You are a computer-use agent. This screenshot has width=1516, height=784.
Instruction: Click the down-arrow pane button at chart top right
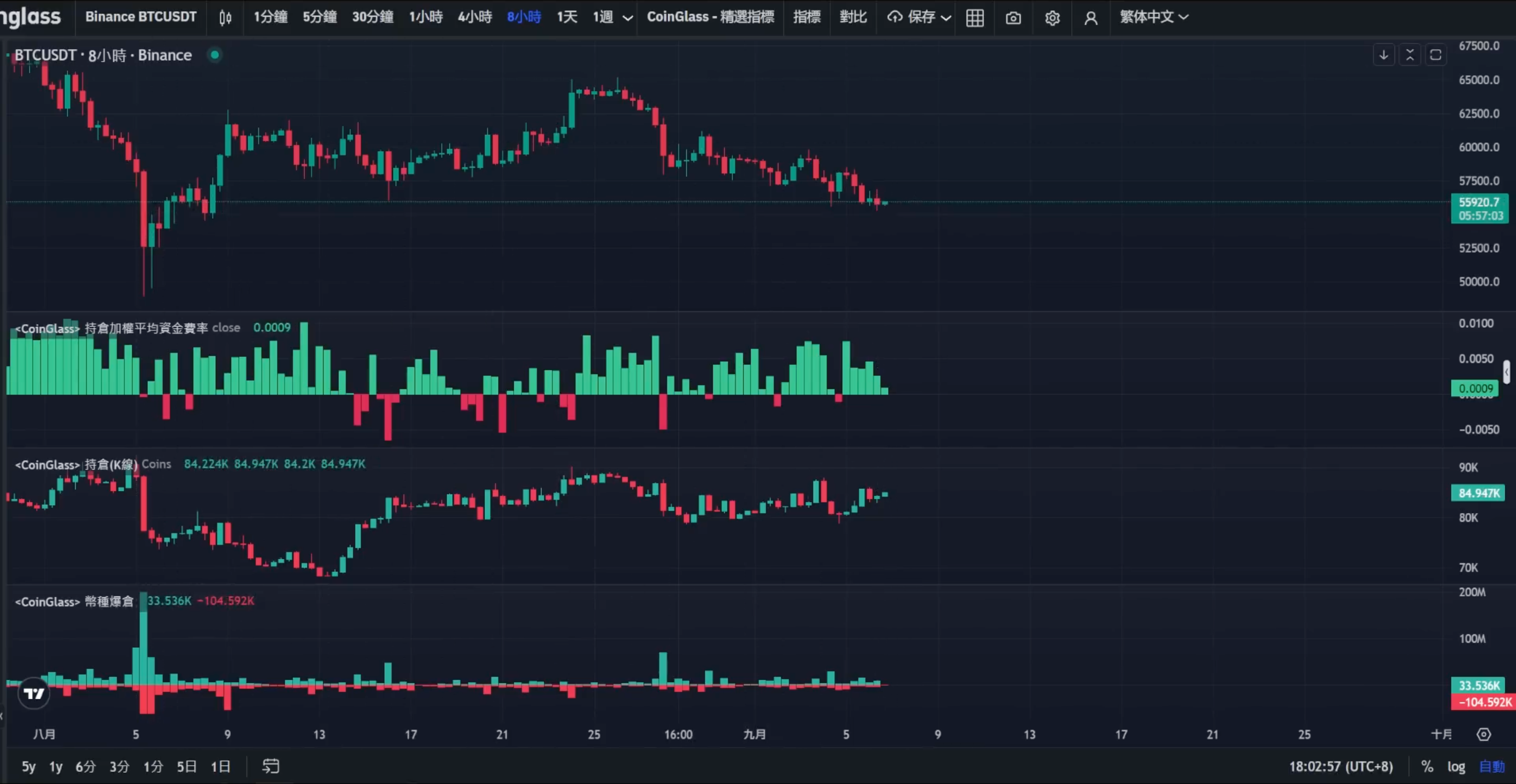pos(1384,55)
